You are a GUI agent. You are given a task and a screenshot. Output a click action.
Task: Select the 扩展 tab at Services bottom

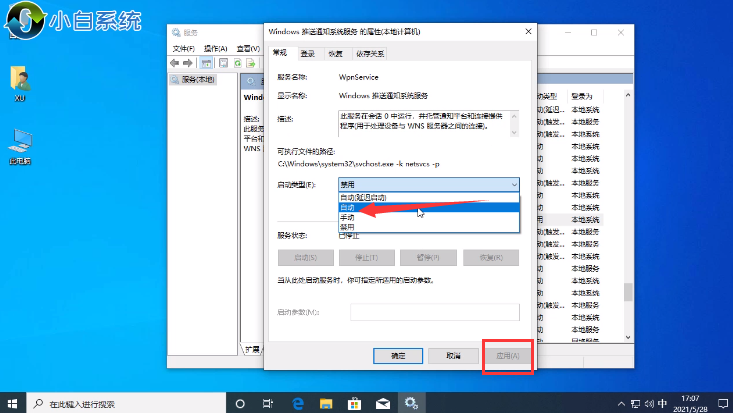pyautogui.click(x=252, y=349)
